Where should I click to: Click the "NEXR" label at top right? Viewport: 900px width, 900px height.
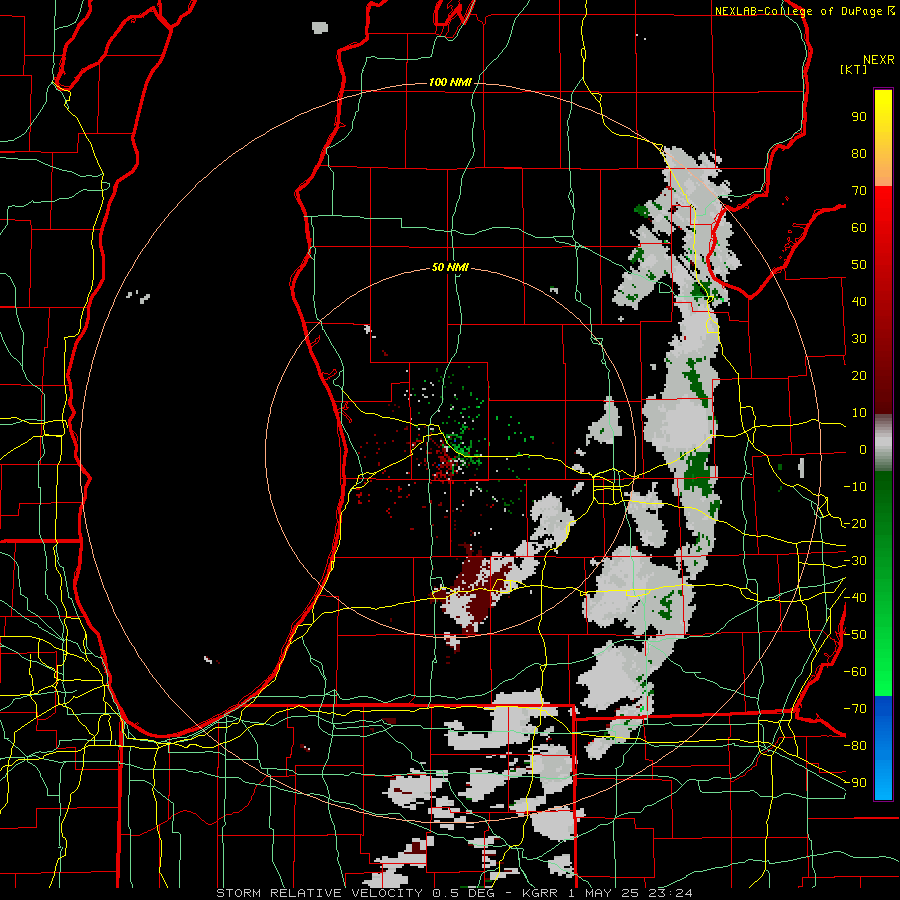(x=879, y=60)
